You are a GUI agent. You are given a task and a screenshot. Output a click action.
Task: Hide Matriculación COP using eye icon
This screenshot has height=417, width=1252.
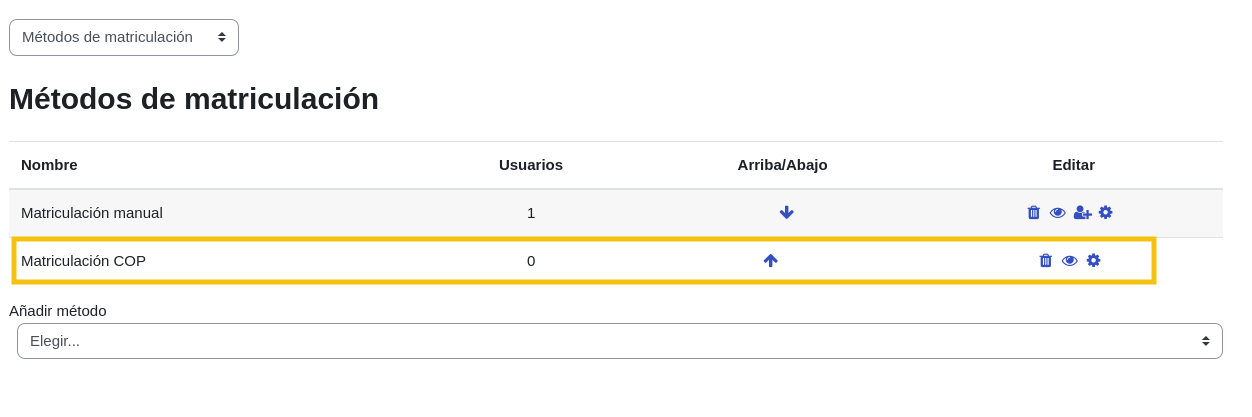1070,260
